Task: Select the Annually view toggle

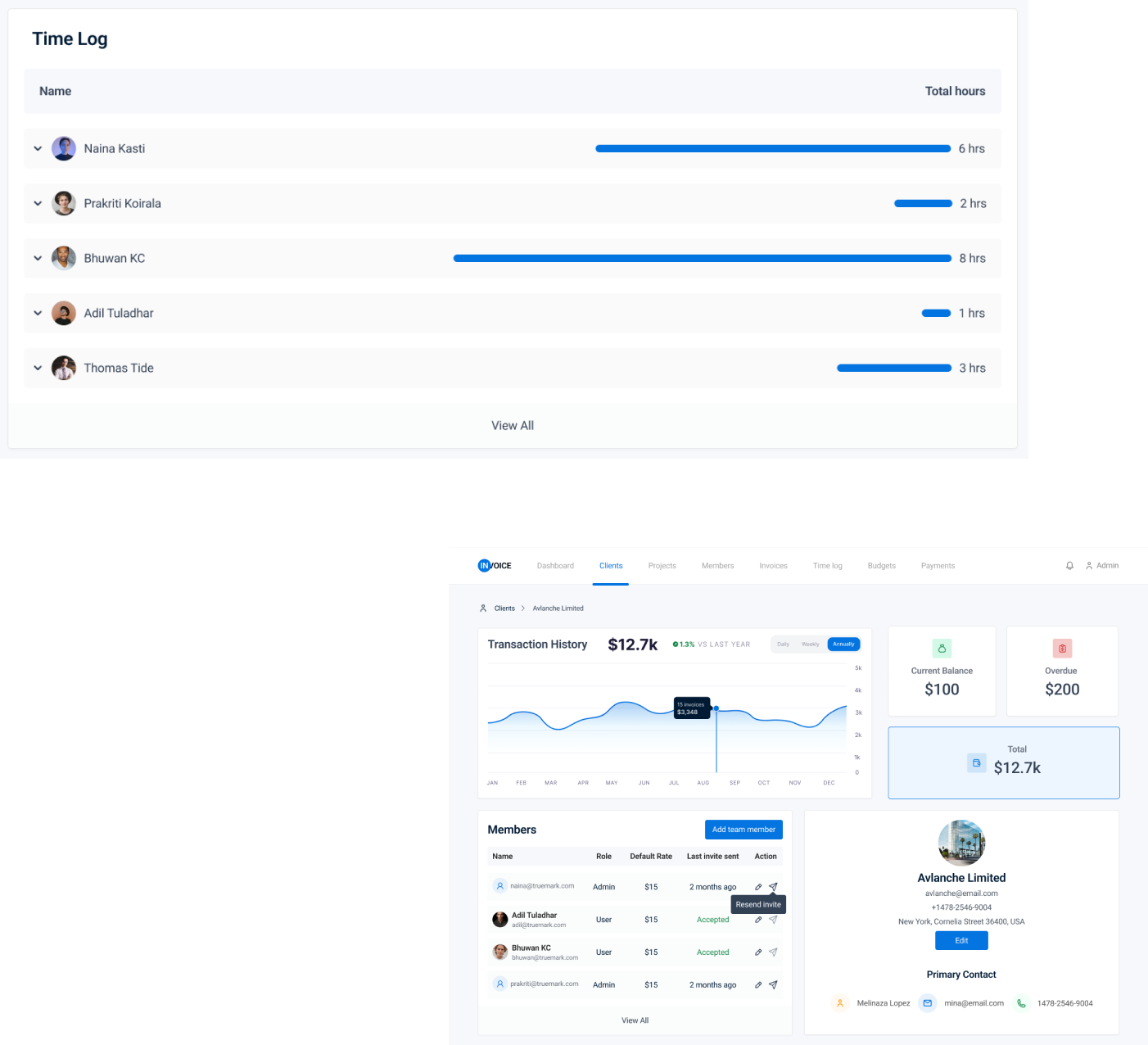Action: (x=843, y=645)
